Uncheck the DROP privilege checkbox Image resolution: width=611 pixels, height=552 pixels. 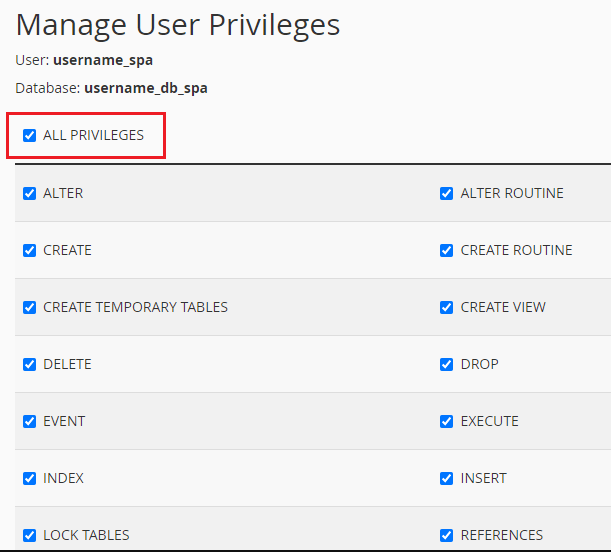[x=446, y=365]
